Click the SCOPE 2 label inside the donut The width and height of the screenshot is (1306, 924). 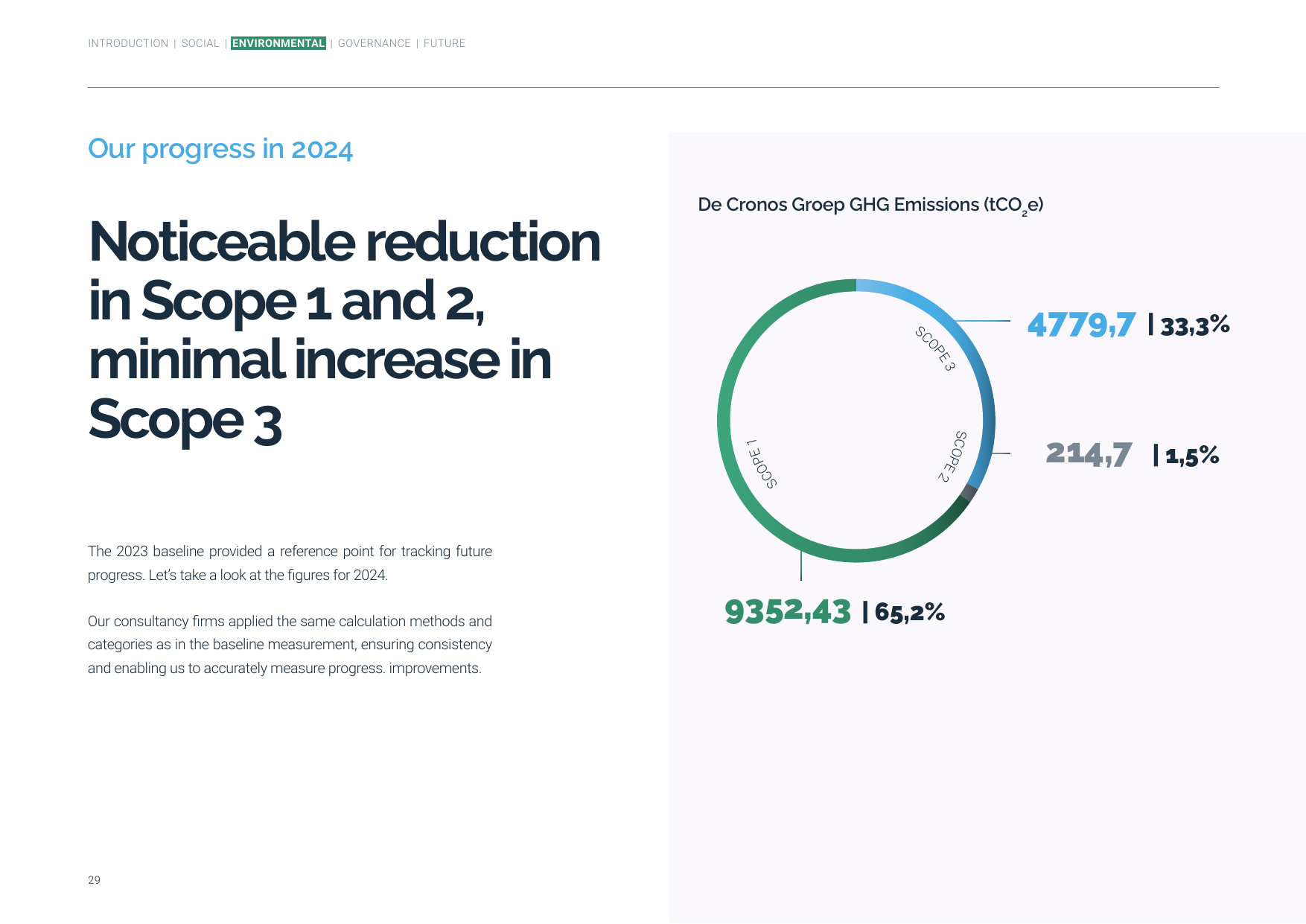coord(952,456)
